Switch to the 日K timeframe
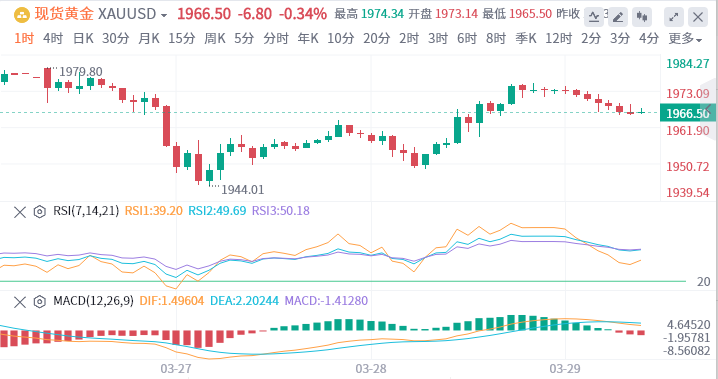 pos(83,39)
